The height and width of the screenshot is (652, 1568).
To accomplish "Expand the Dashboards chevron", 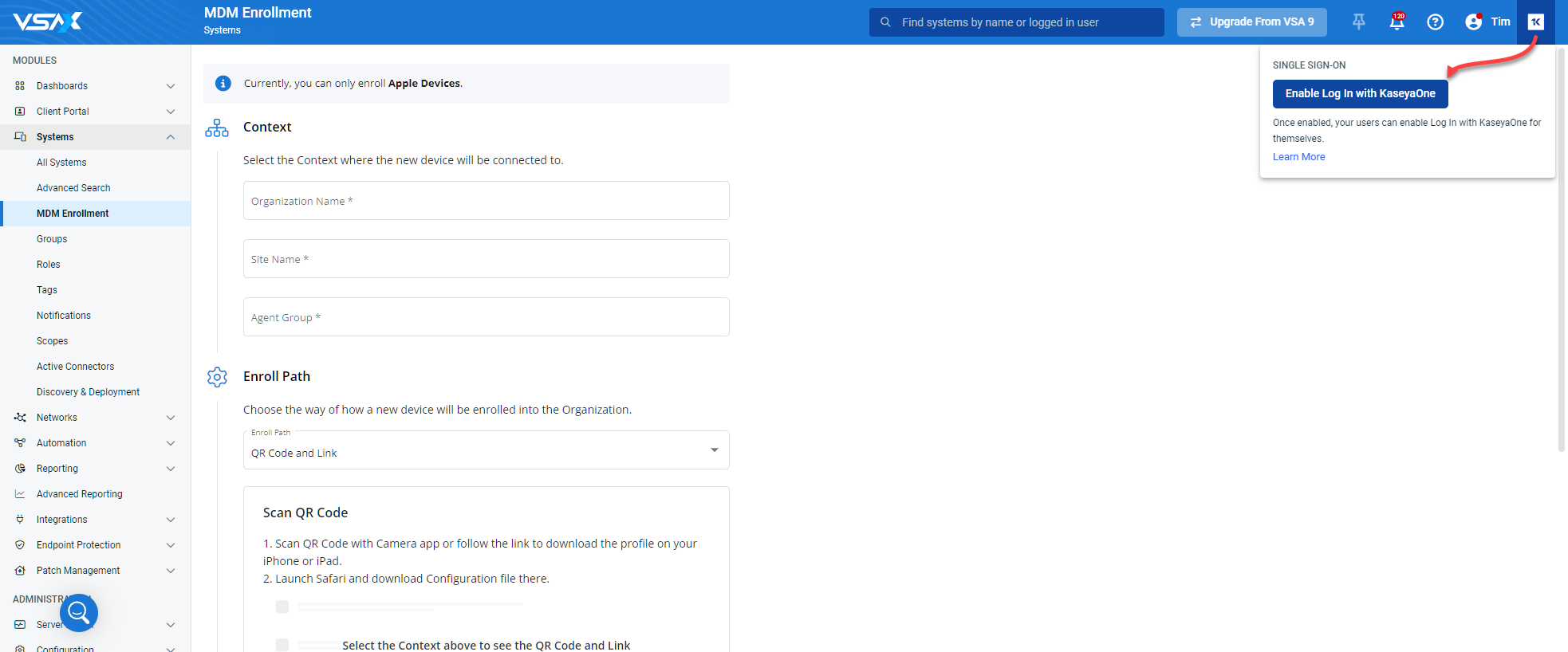I will tap(171, 86).
